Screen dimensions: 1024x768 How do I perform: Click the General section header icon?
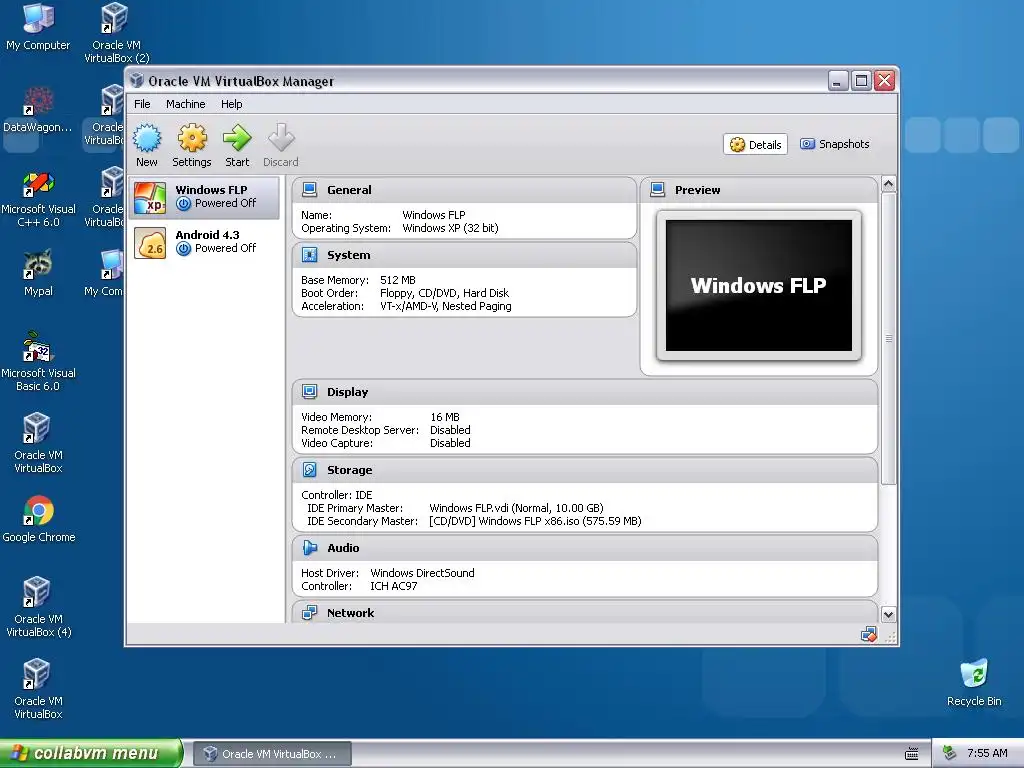tap(310, 190)
